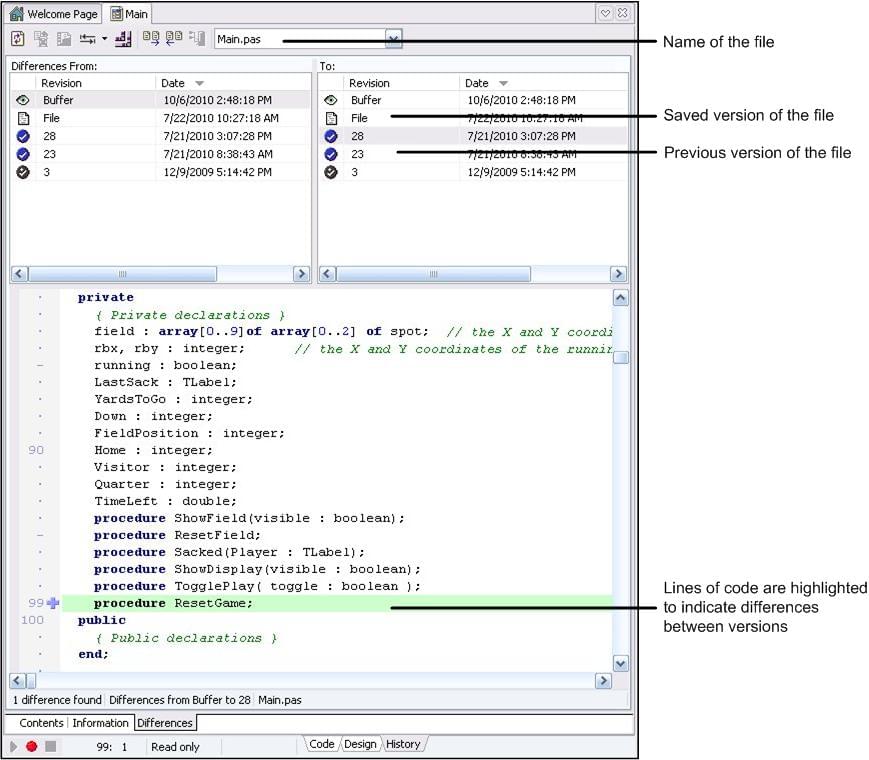Screen dimensions: 869x760
Task: Open dropdown arrow next to synchronize icon
Action: pos(104,39)
